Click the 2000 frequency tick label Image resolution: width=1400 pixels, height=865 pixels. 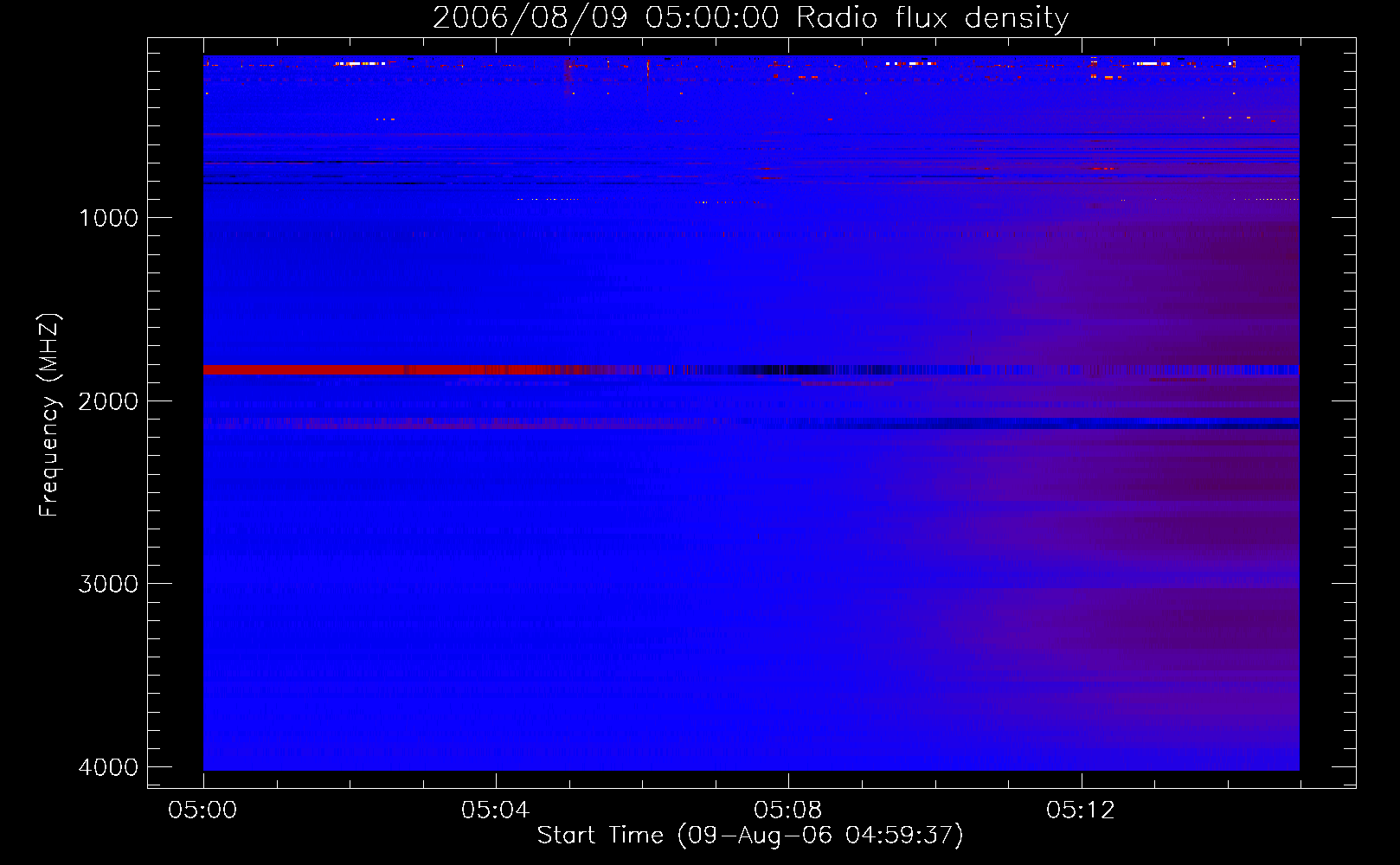point(109,401)
